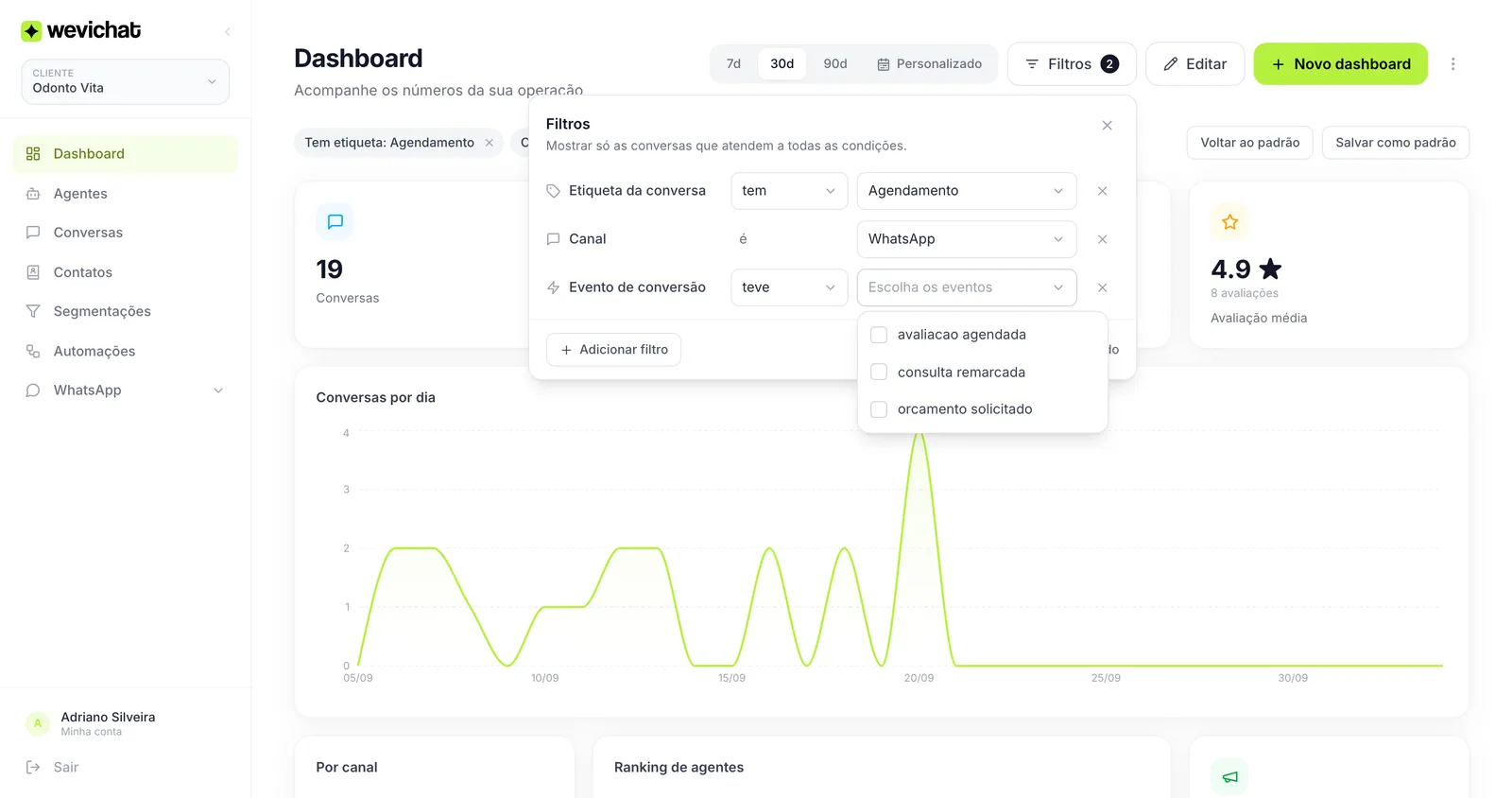Open Conversas in the sidebar
Viewport: 1512px width, 798px height.
coord(126,233)
